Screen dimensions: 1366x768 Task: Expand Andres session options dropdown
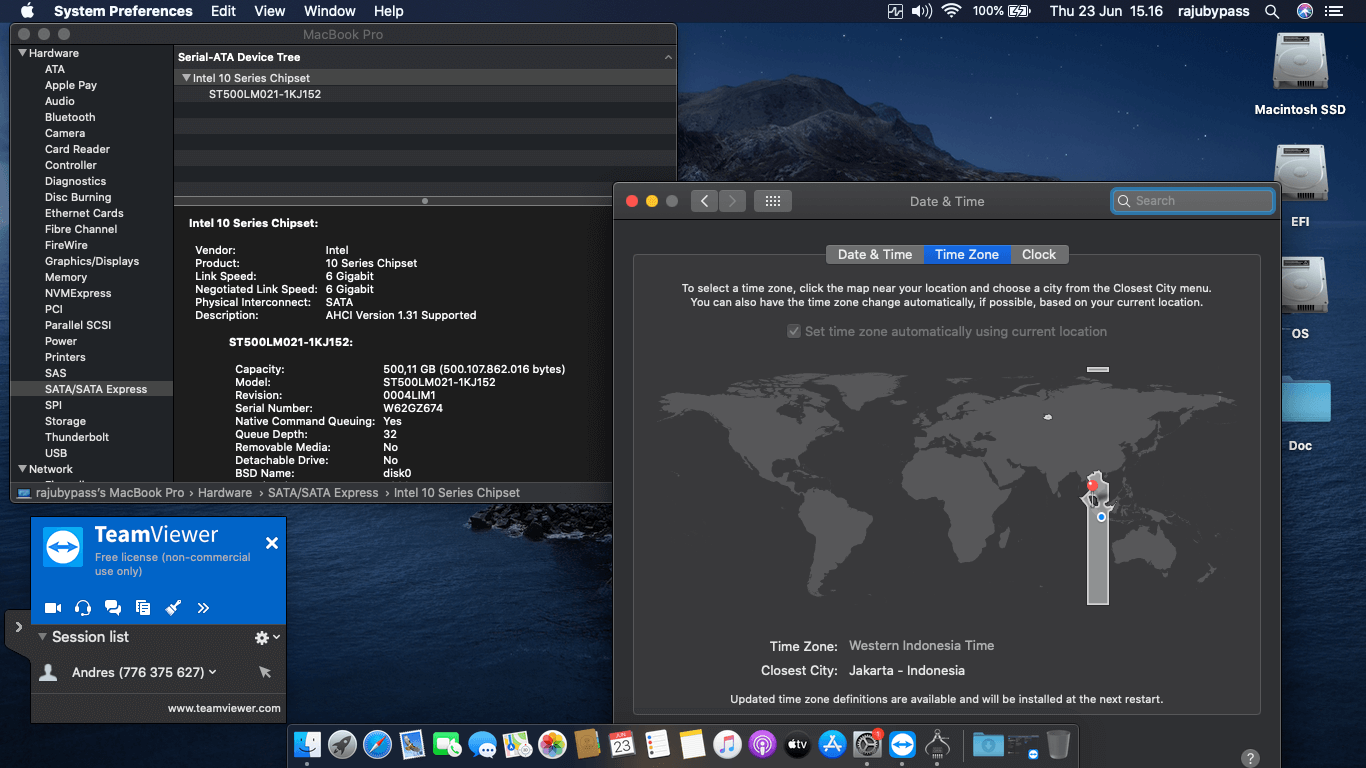point(213,673)
